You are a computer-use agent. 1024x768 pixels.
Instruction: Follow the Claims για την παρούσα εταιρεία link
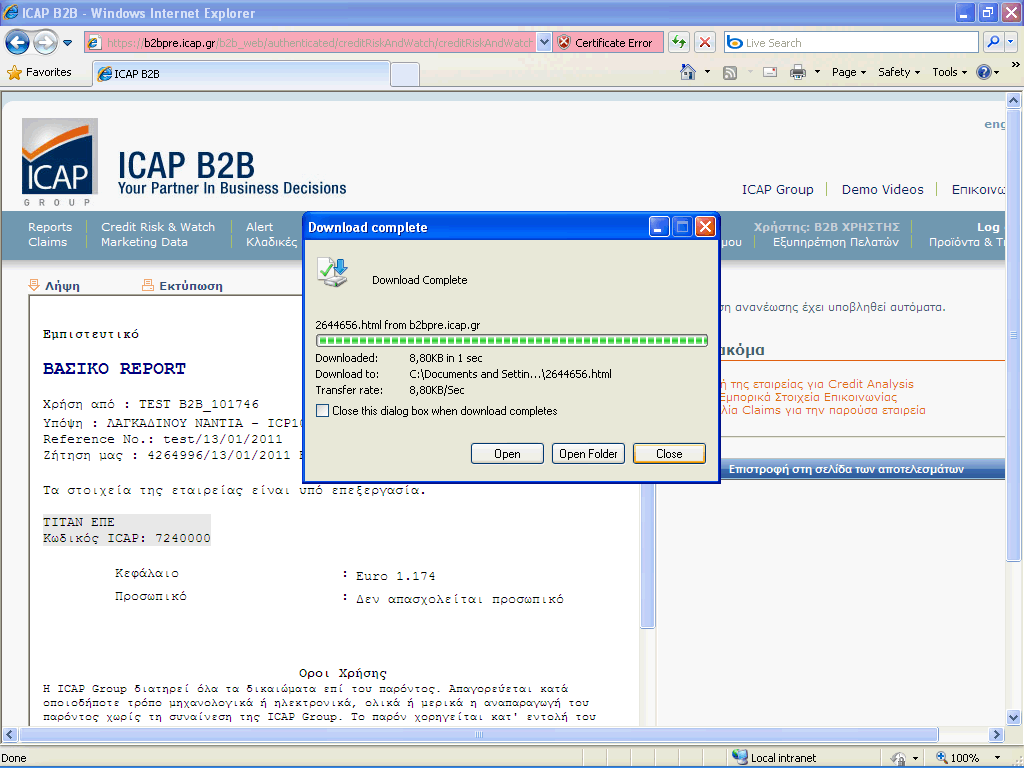coord(822,410)
